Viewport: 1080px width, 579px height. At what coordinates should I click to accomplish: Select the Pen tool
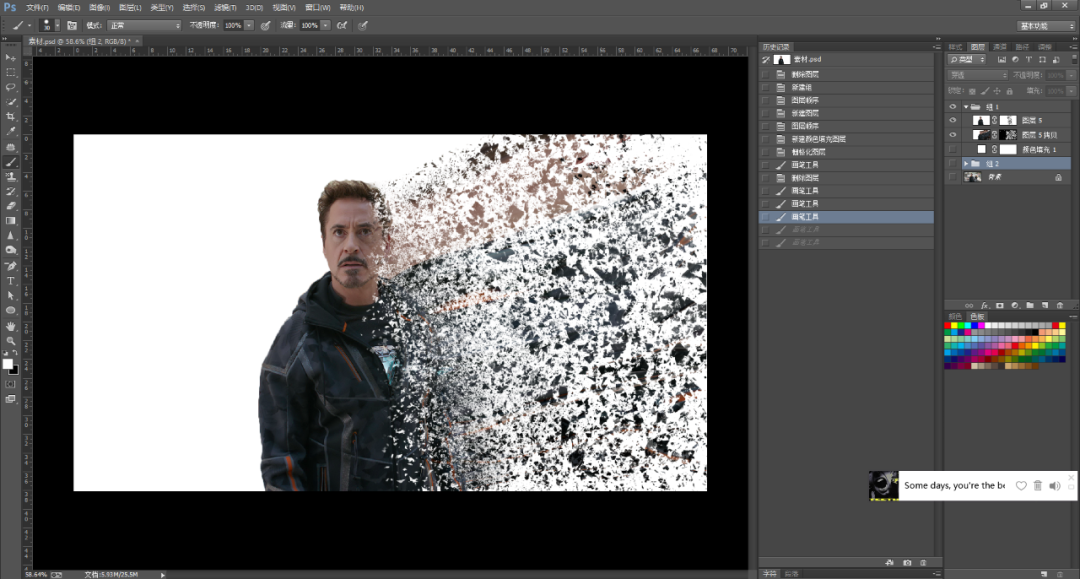click(10, 266)
